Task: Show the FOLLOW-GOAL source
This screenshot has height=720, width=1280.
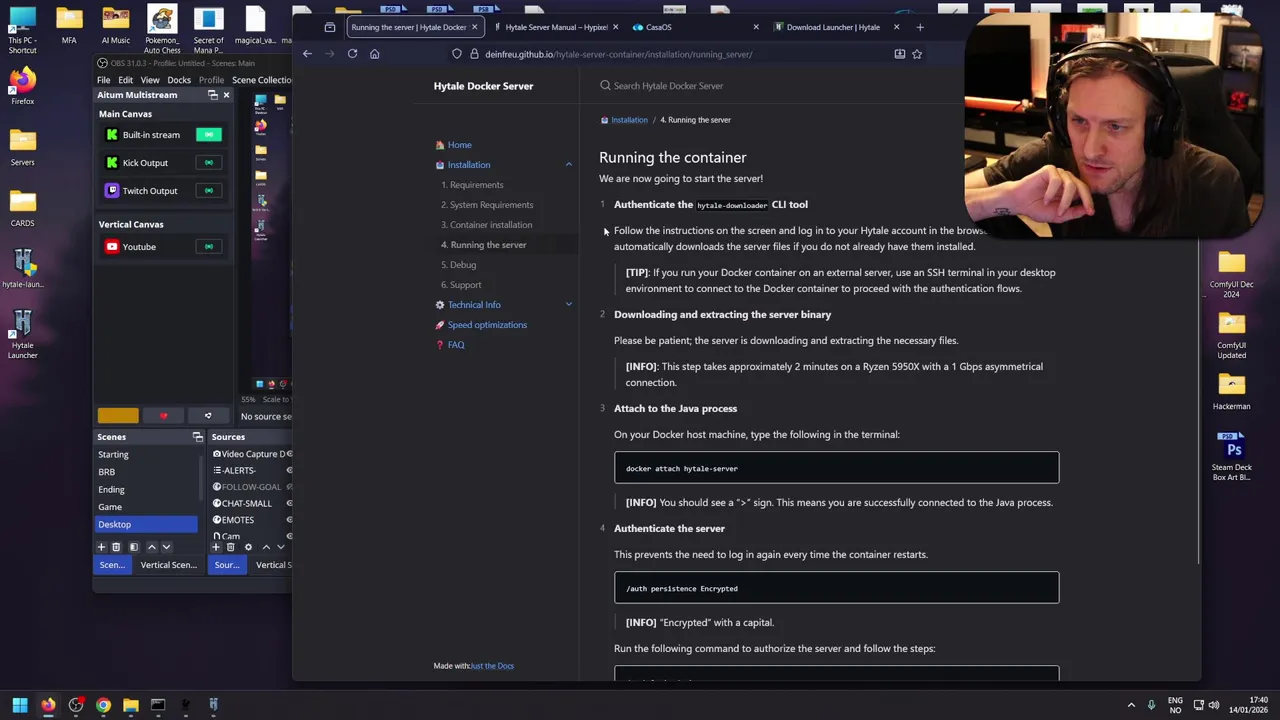Action: pos(289,487)
